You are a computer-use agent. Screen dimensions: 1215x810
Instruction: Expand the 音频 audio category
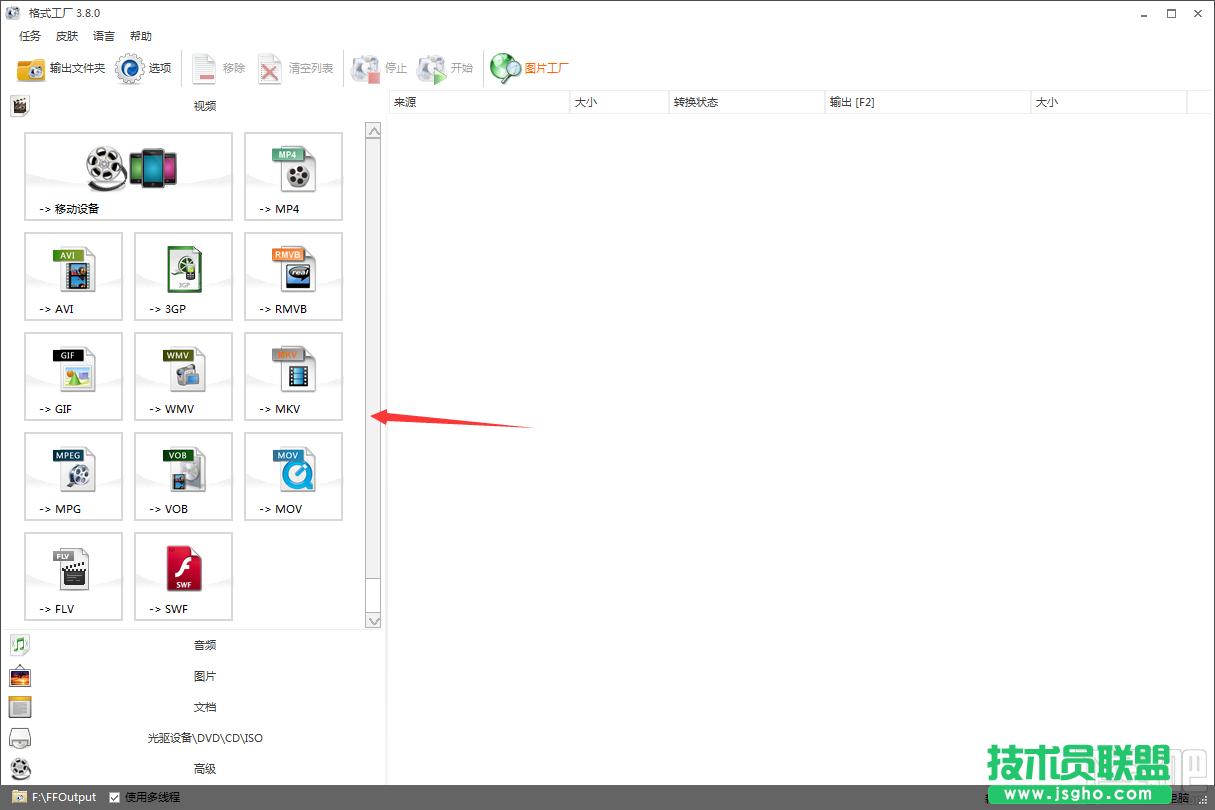coord(204,645)
